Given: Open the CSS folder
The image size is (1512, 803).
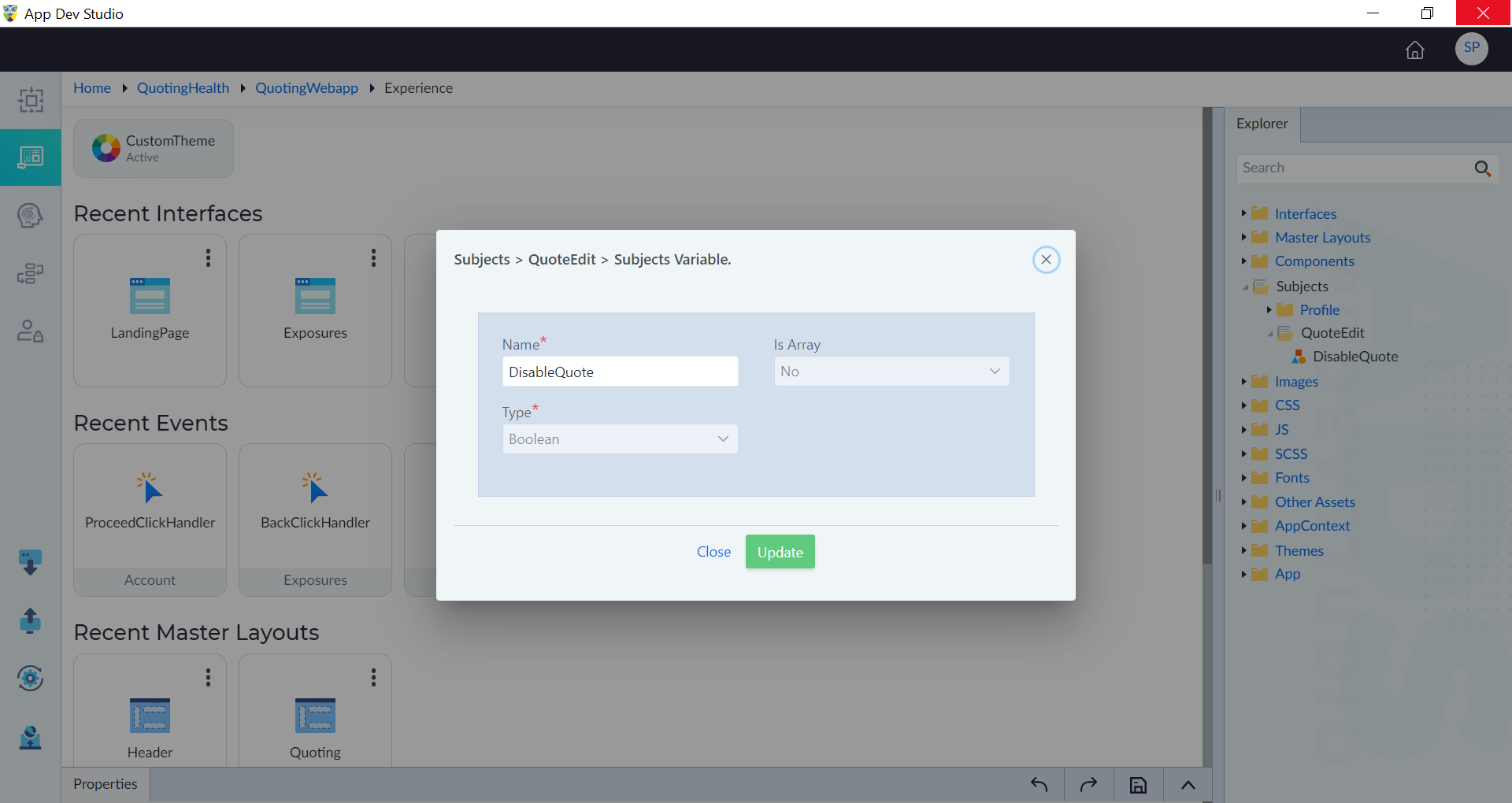Looking at the screenshot, I should coord(1287,405).
